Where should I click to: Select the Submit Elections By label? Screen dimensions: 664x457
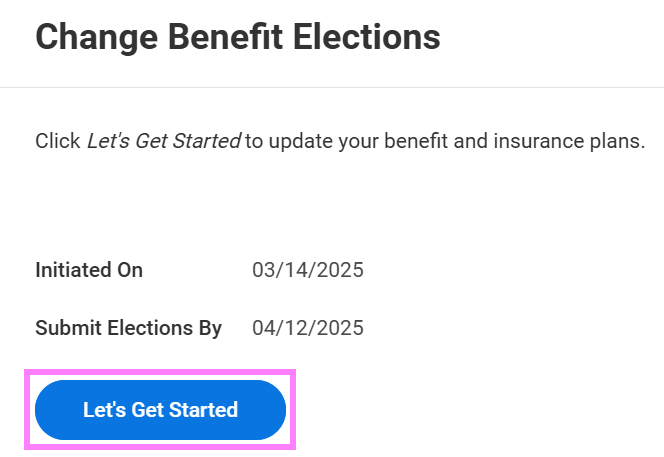click(128, 328)
